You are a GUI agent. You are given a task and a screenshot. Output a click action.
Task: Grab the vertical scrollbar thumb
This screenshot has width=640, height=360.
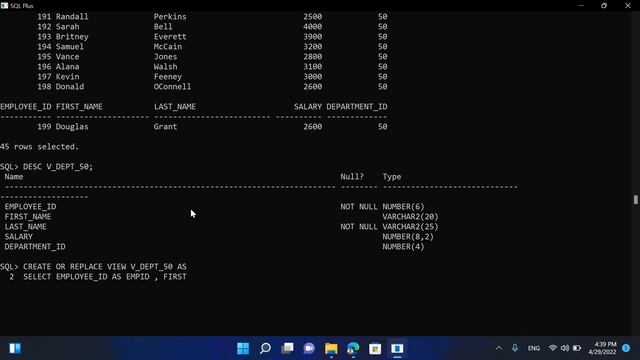636,200
